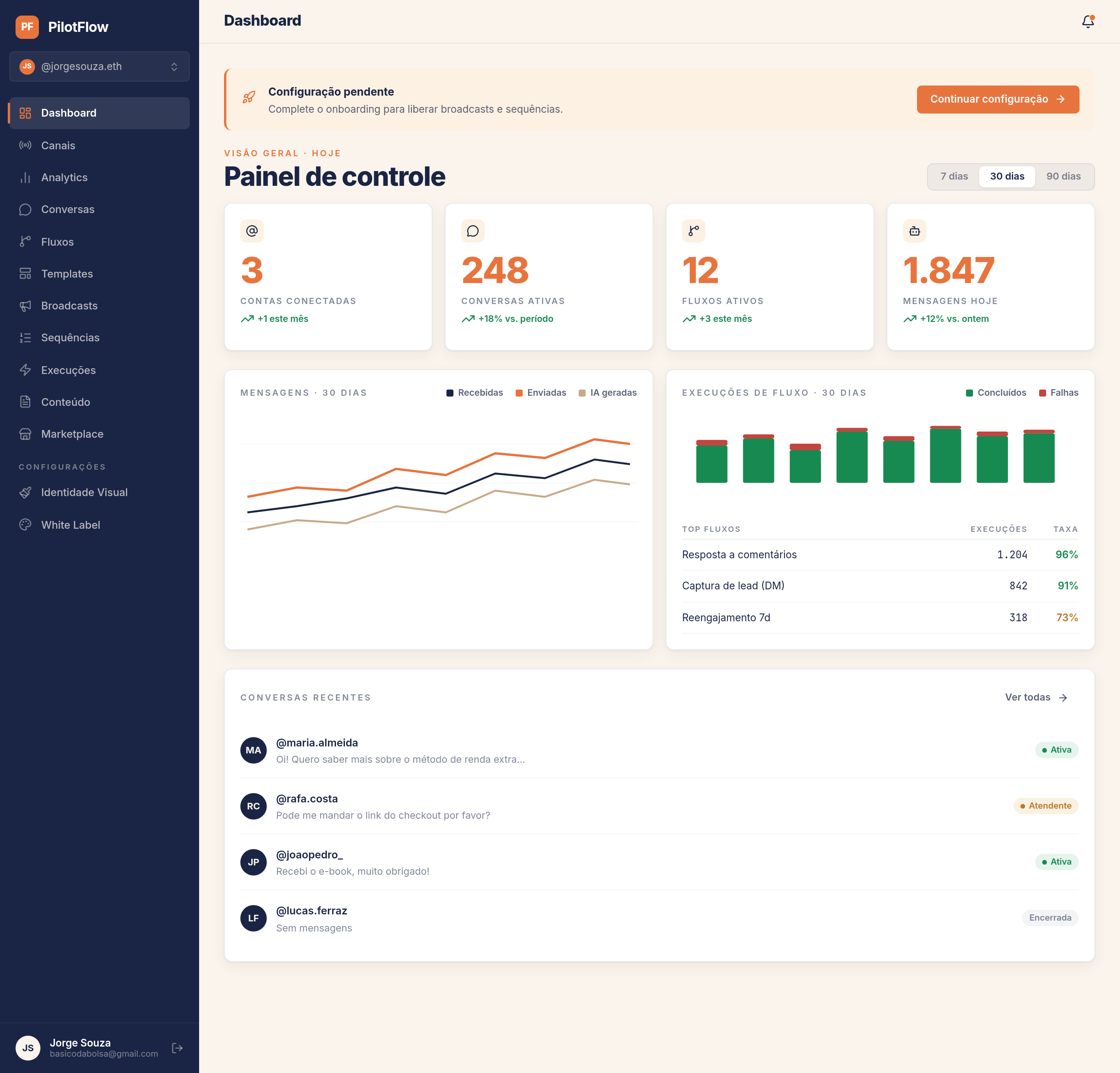
Task: Toggle the Recebidas legend series
Action: (x=474, y=393)
